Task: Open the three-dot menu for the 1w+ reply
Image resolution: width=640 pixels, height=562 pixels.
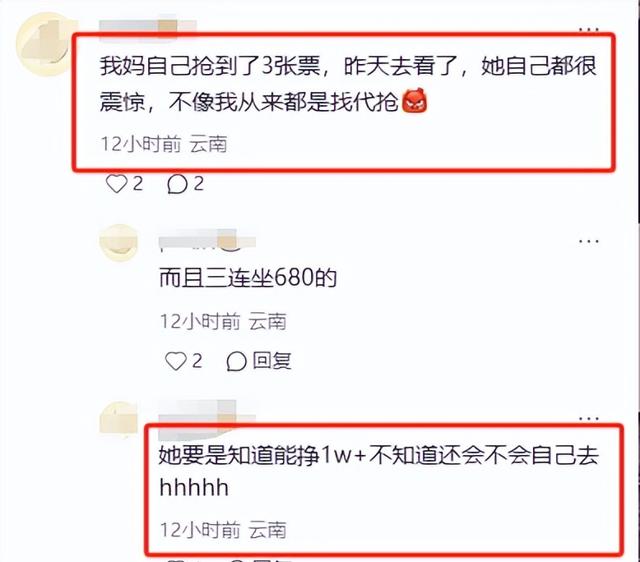Action: click(589, 418)
